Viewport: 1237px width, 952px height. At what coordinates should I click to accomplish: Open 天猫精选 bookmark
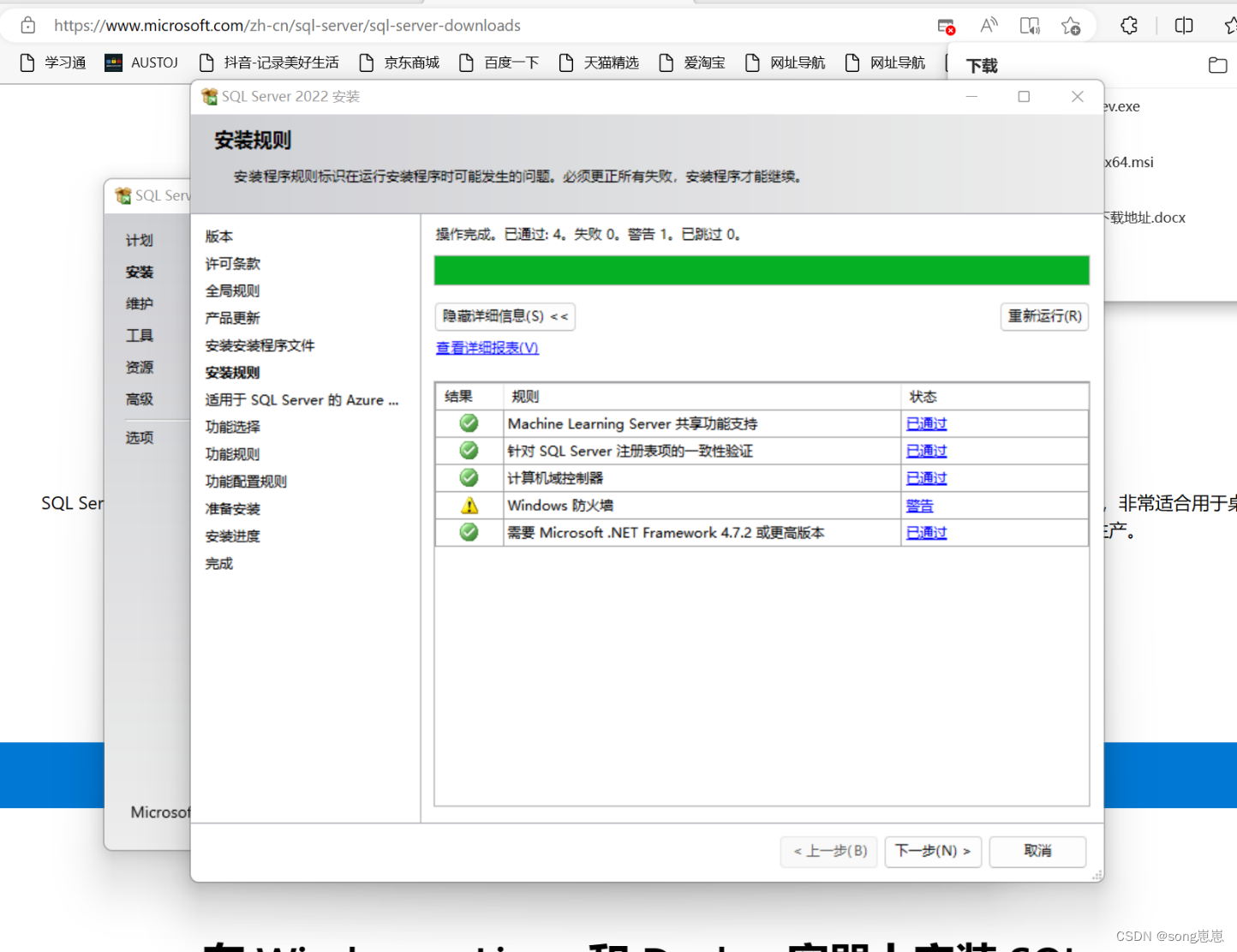pyautogui.click(x=600, y=63)
